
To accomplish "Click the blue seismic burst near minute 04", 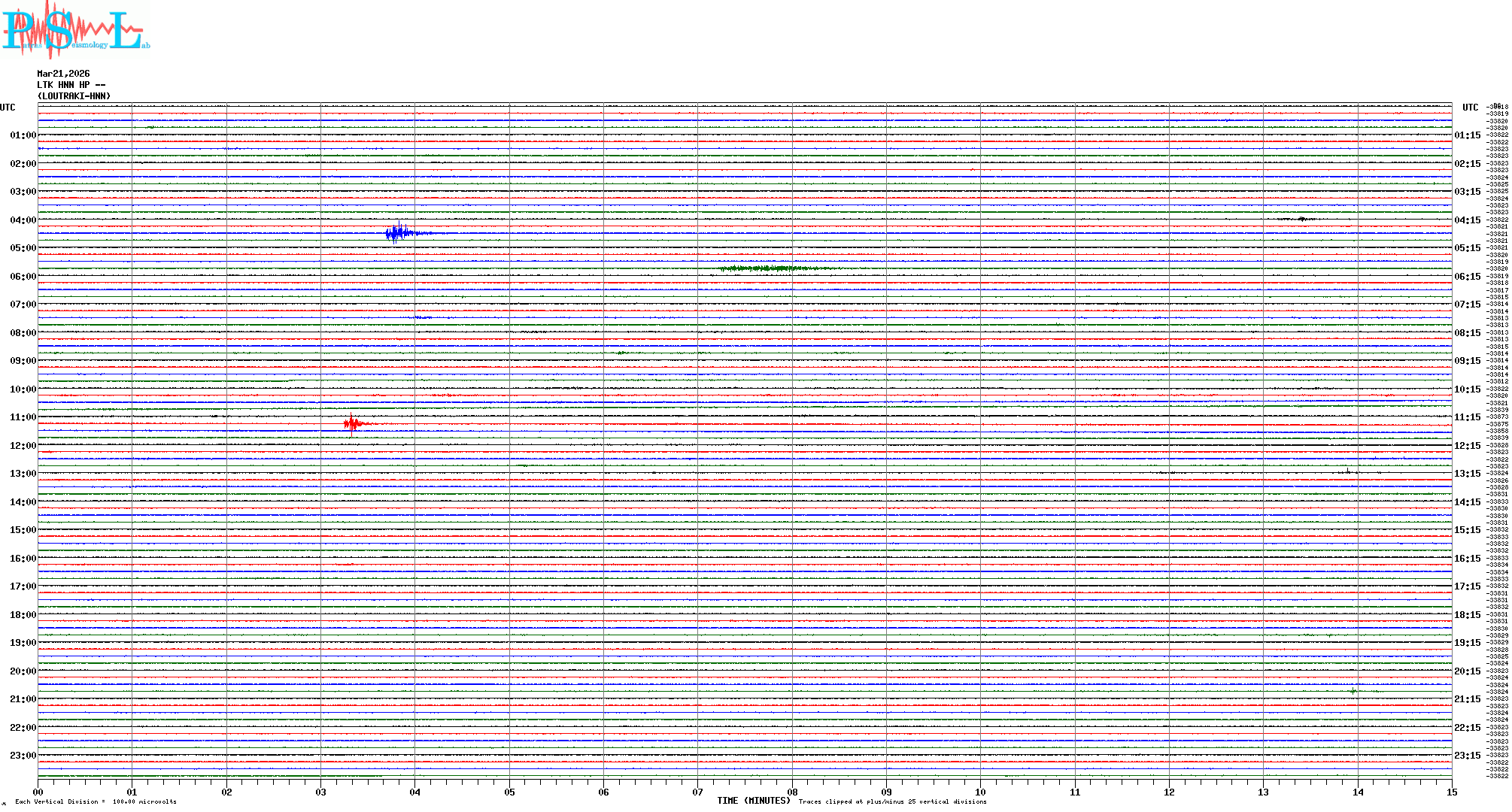I will click(397, 233).
